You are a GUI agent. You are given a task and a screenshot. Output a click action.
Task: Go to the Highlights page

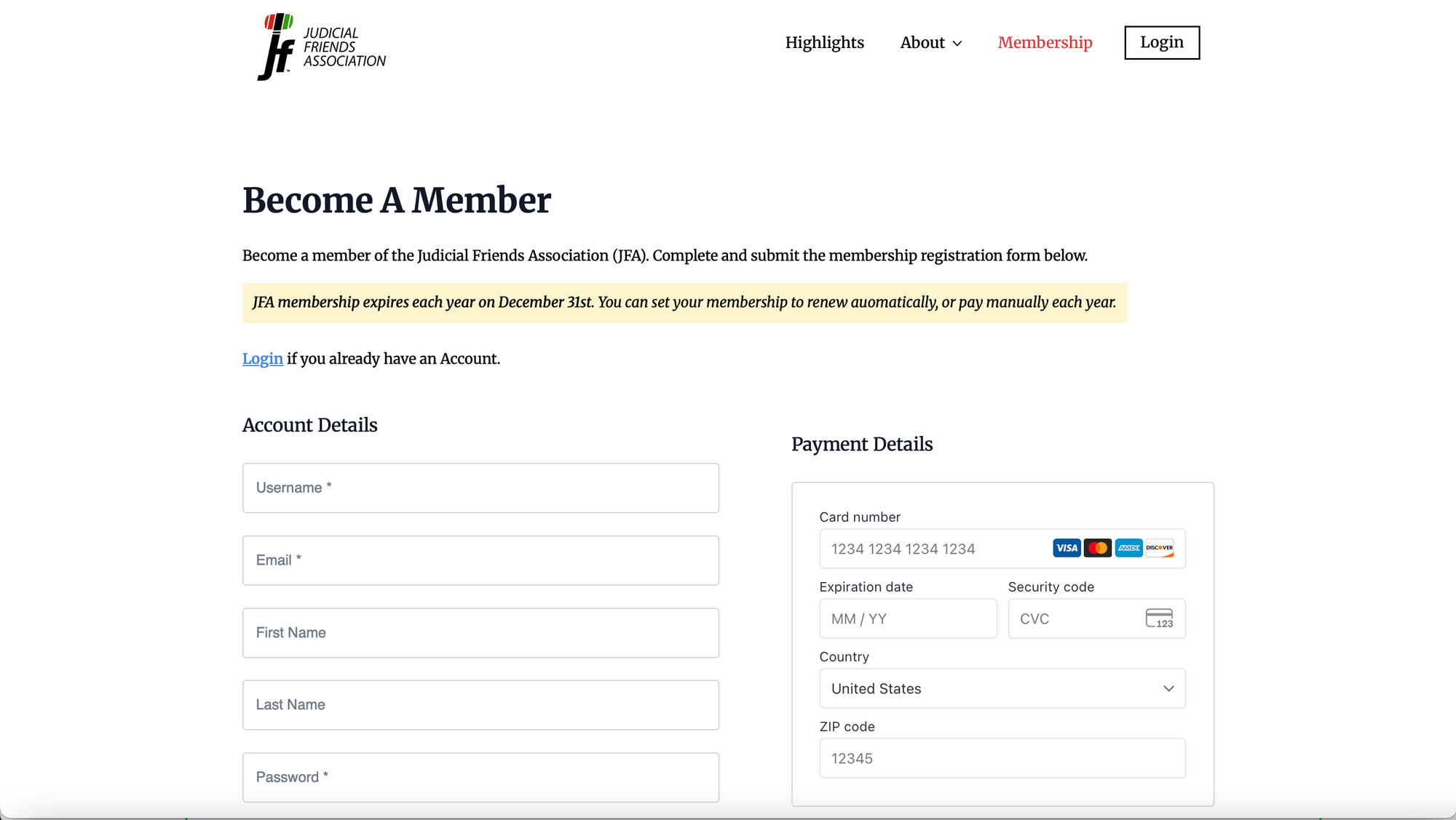824,42
